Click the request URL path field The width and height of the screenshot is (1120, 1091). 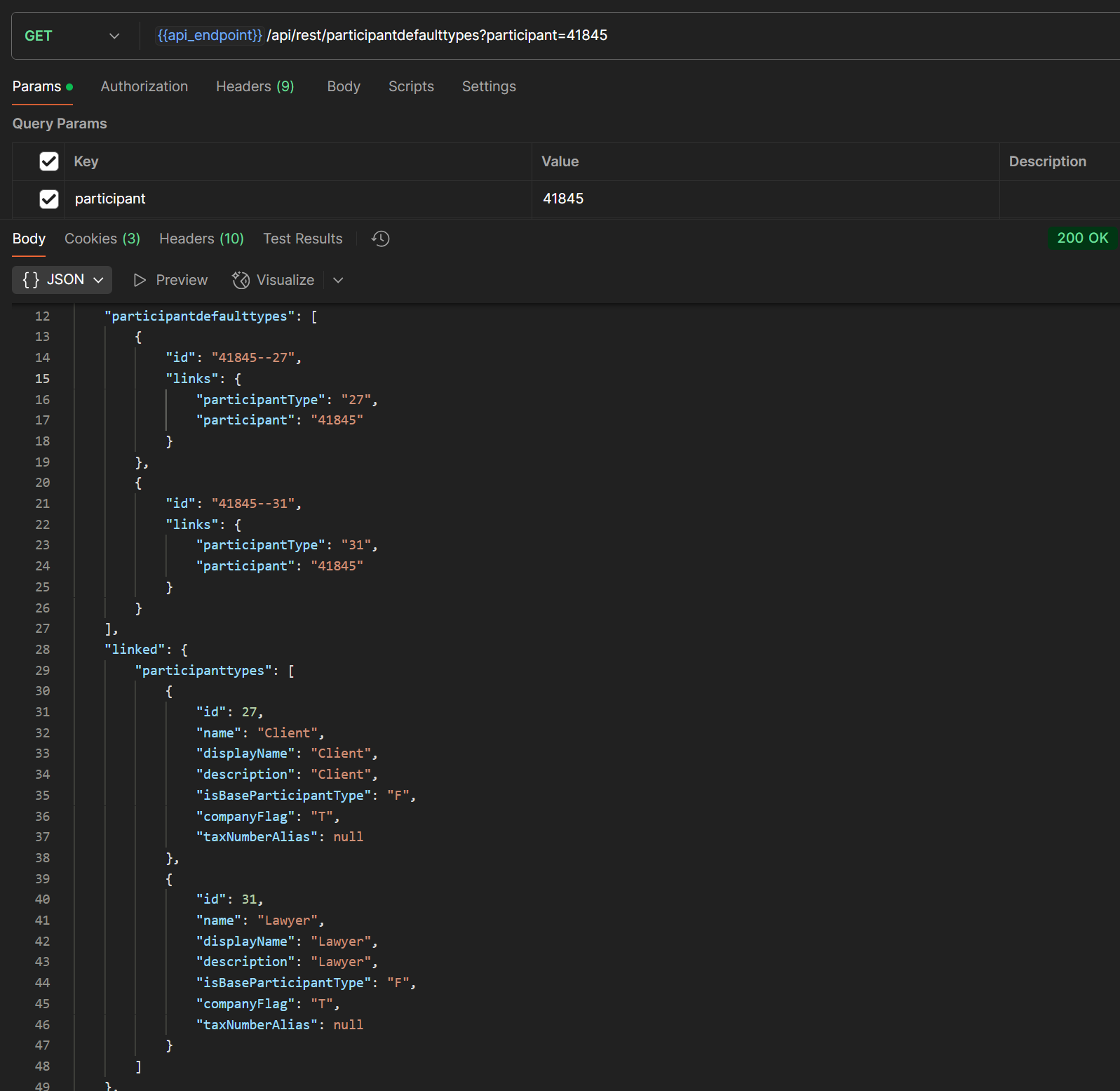[x=437, y=35]
